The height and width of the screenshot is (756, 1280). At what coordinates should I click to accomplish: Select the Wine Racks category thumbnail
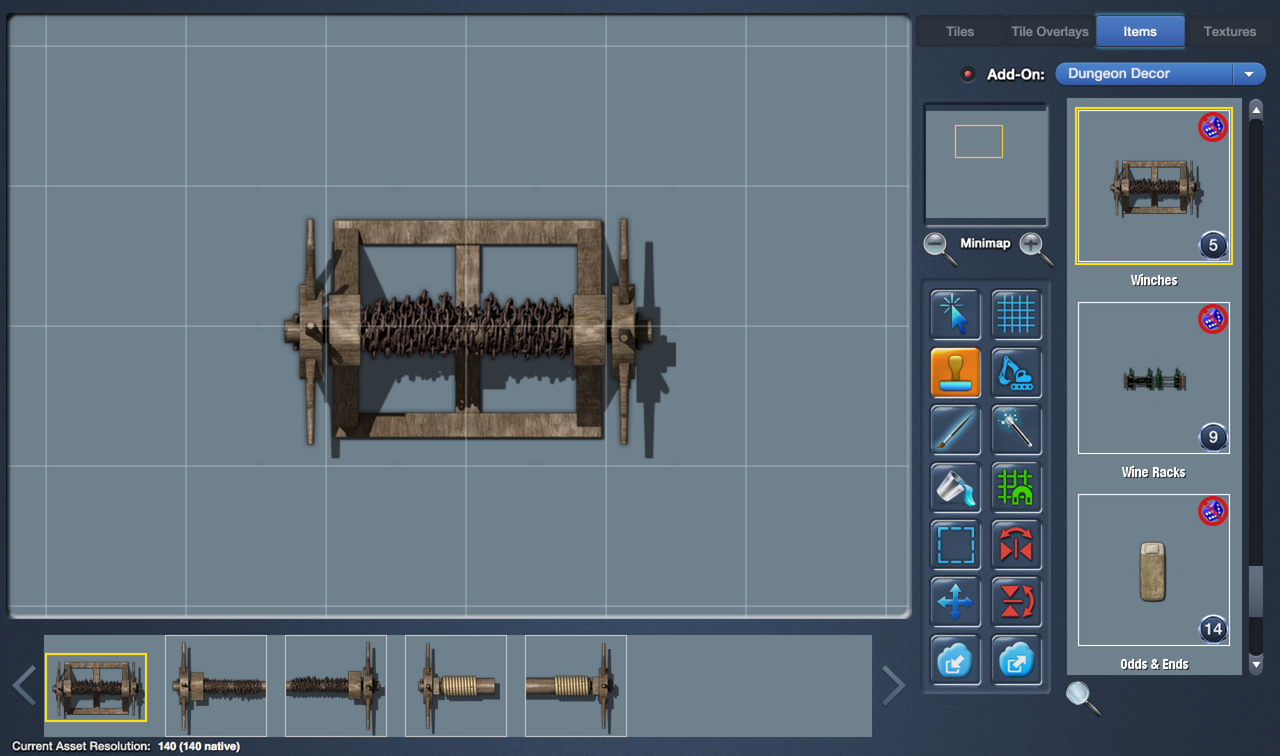pos(1154,378)
